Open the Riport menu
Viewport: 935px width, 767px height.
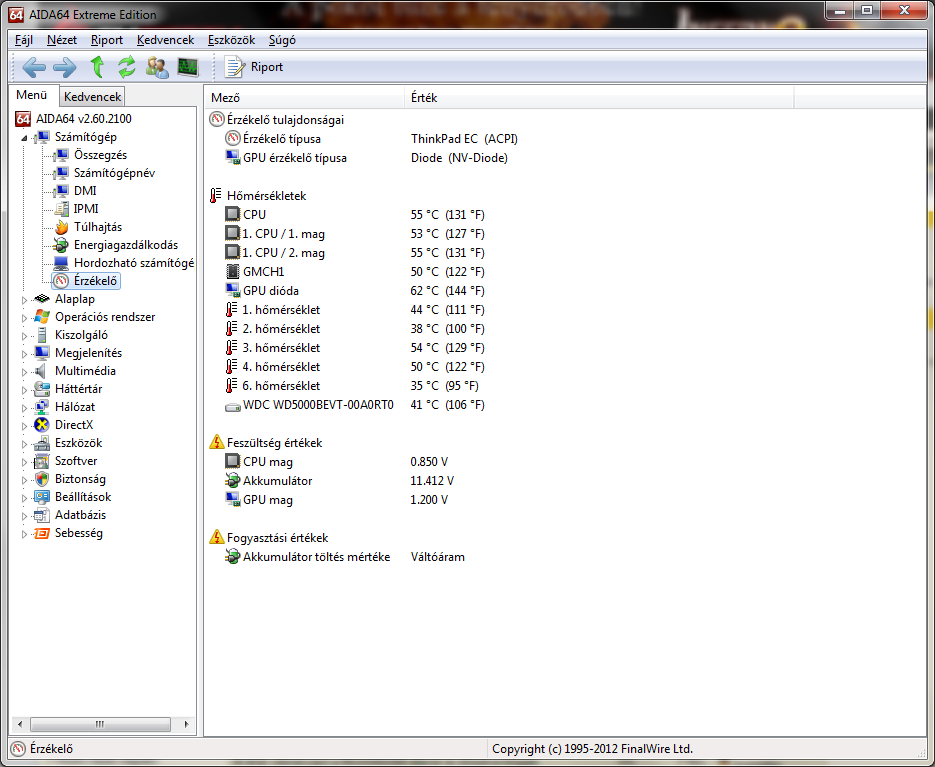click(107, 40)
